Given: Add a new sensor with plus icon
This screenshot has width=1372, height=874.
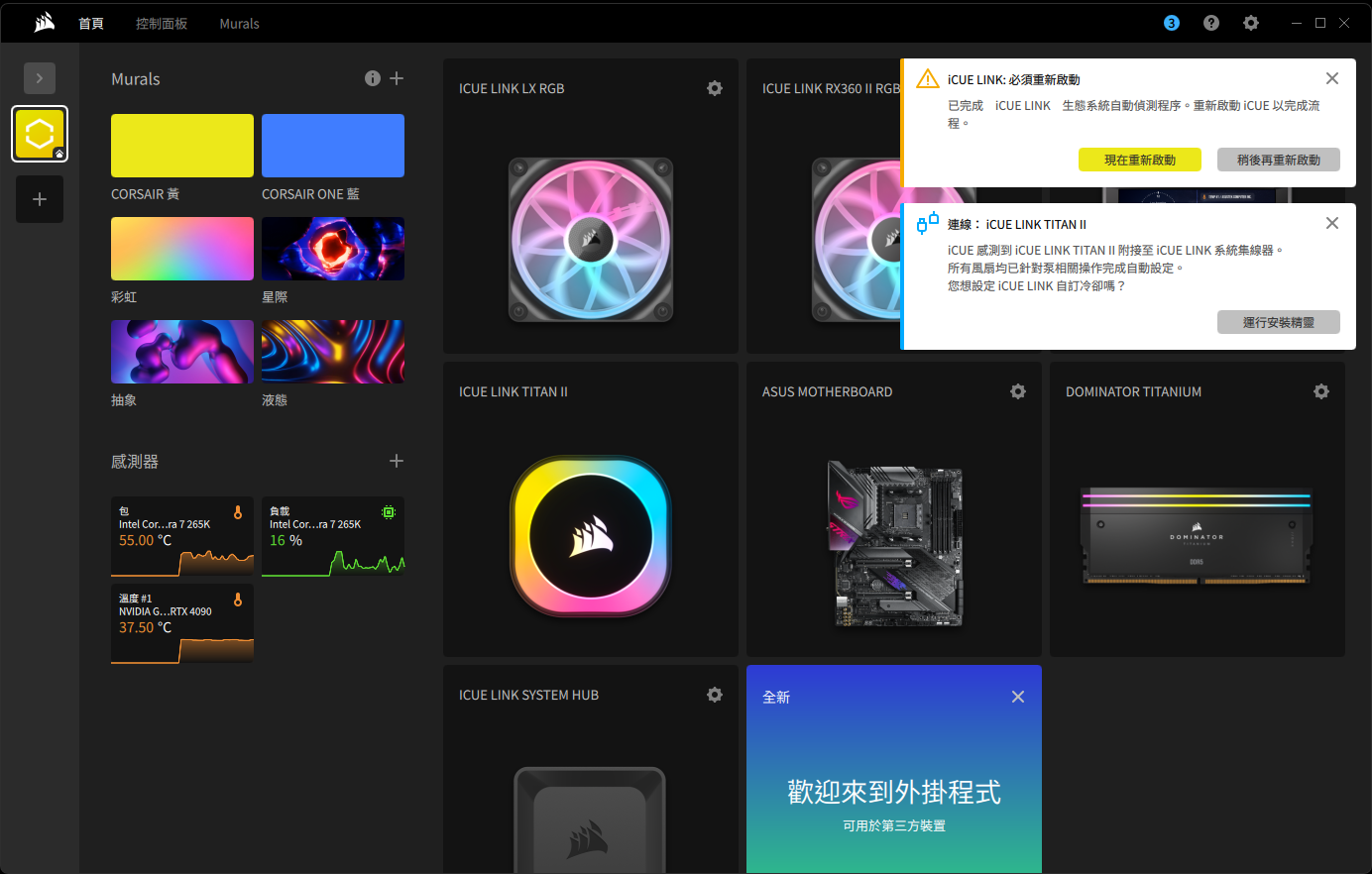Looking at the screenshot, I should tap(397, 461).
